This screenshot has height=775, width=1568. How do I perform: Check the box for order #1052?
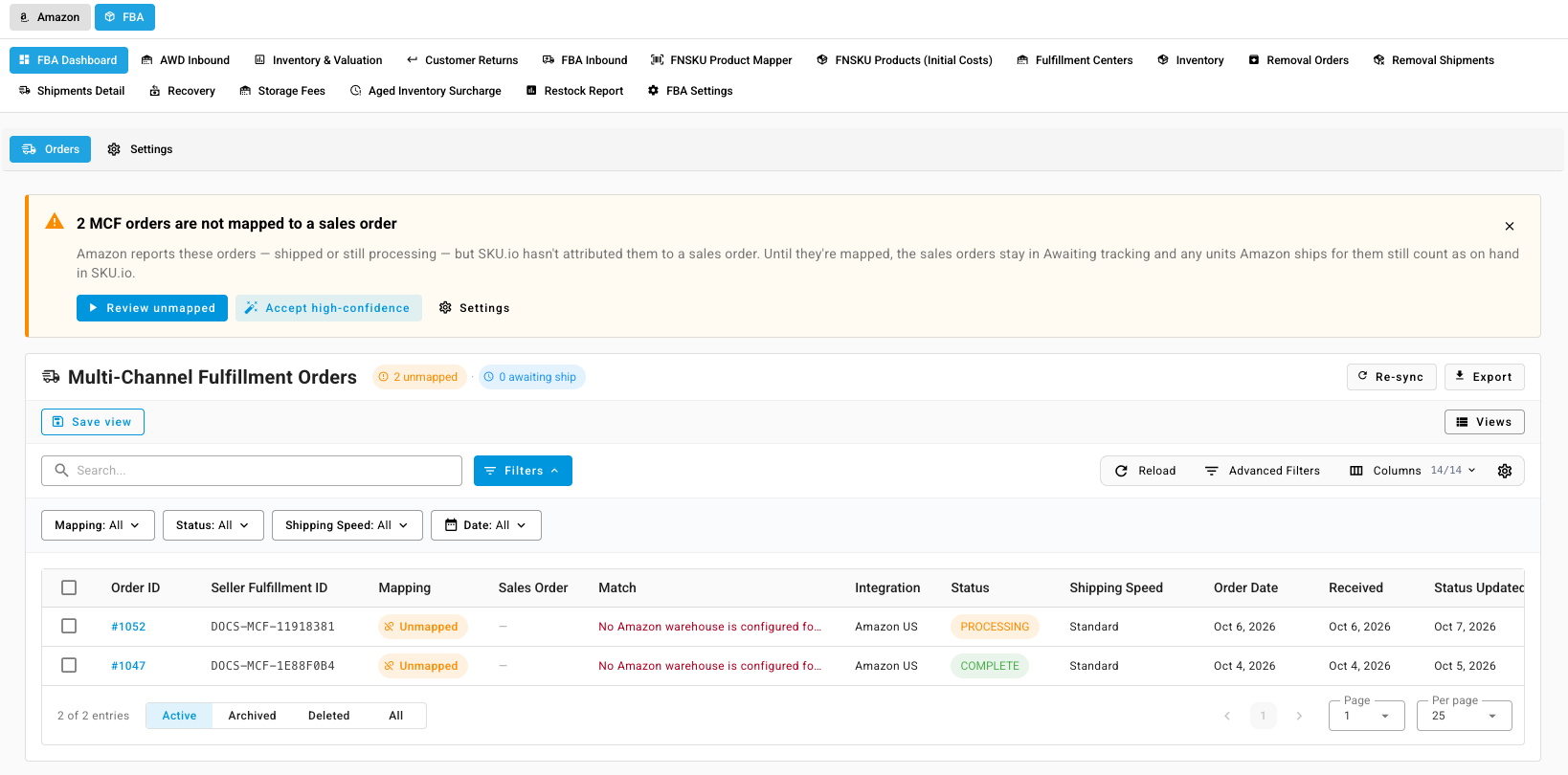(69, 626)
